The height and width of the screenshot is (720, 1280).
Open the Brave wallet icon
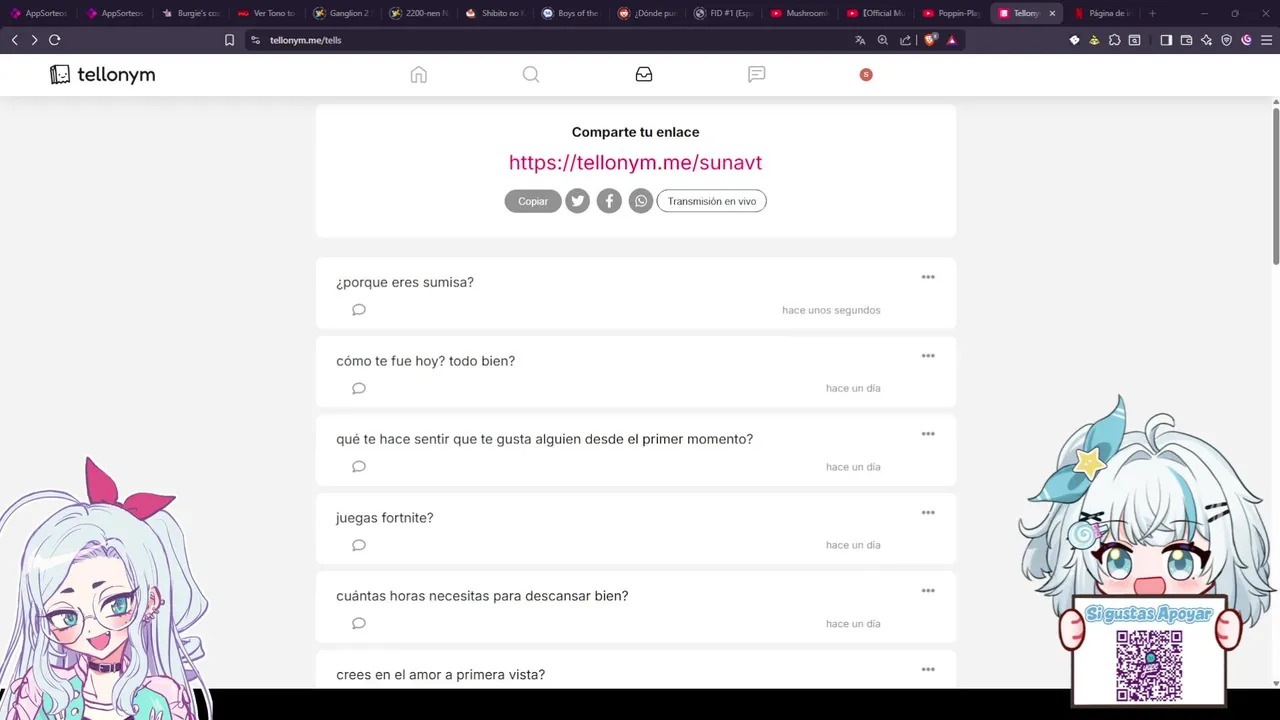pos(1187,40)
